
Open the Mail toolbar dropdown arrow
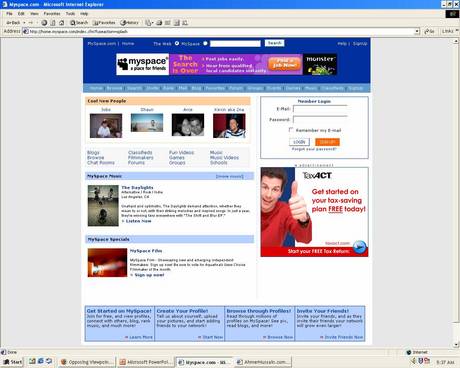[152, 23]
